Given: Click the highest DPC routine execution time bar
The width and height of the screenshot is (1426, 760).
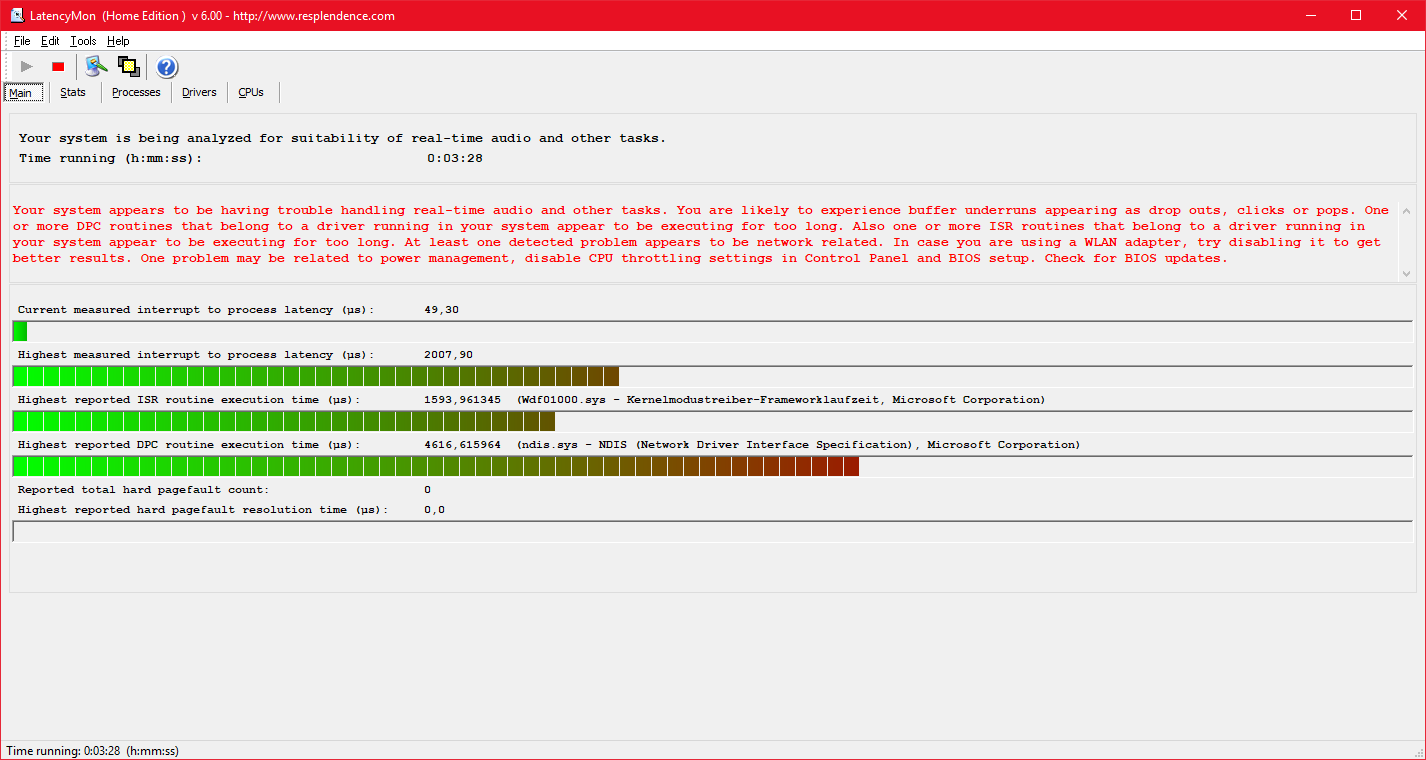Looking at the screenshot, I should [435, 466].
